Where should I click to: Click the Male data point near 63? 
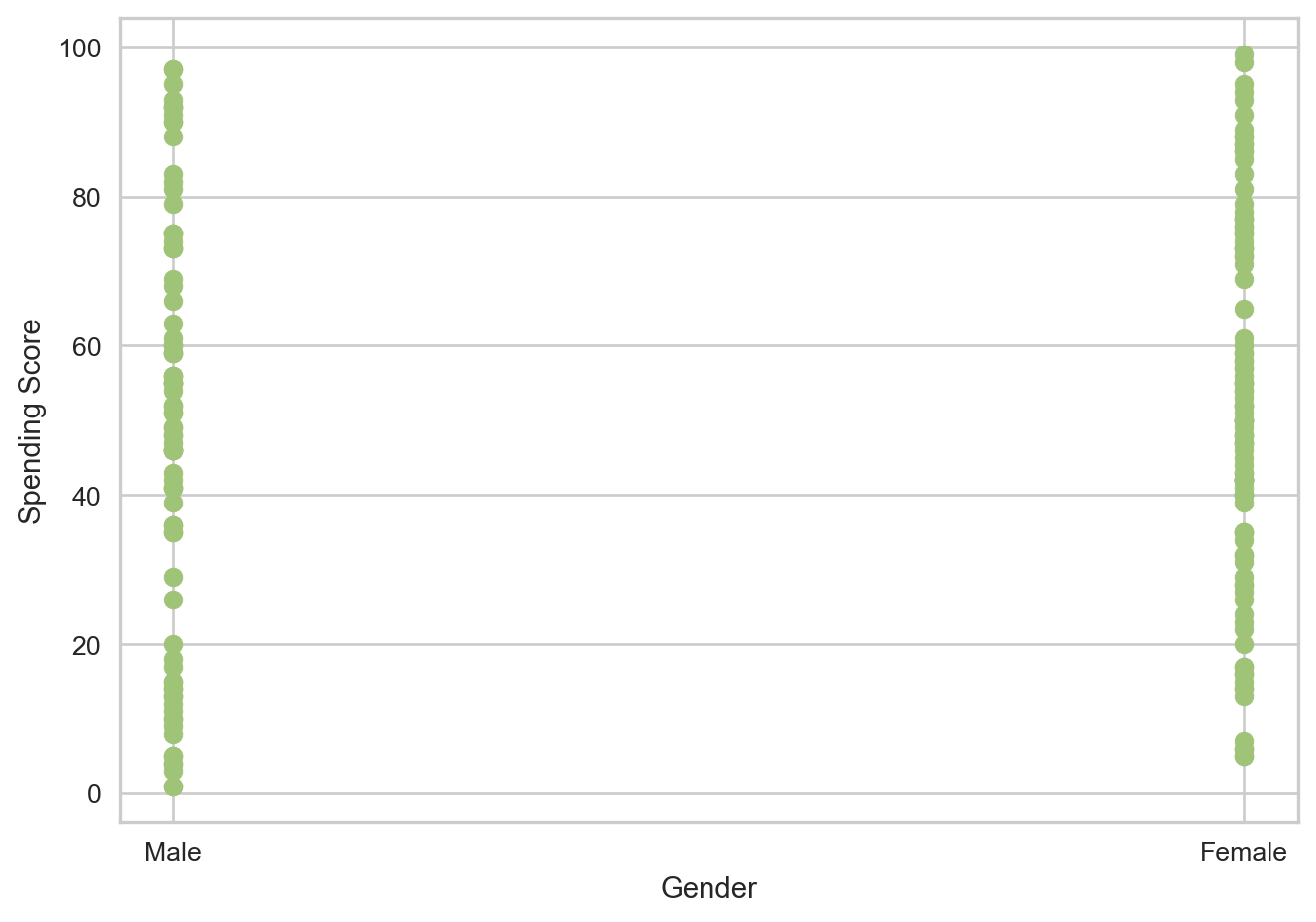point(173,323)
